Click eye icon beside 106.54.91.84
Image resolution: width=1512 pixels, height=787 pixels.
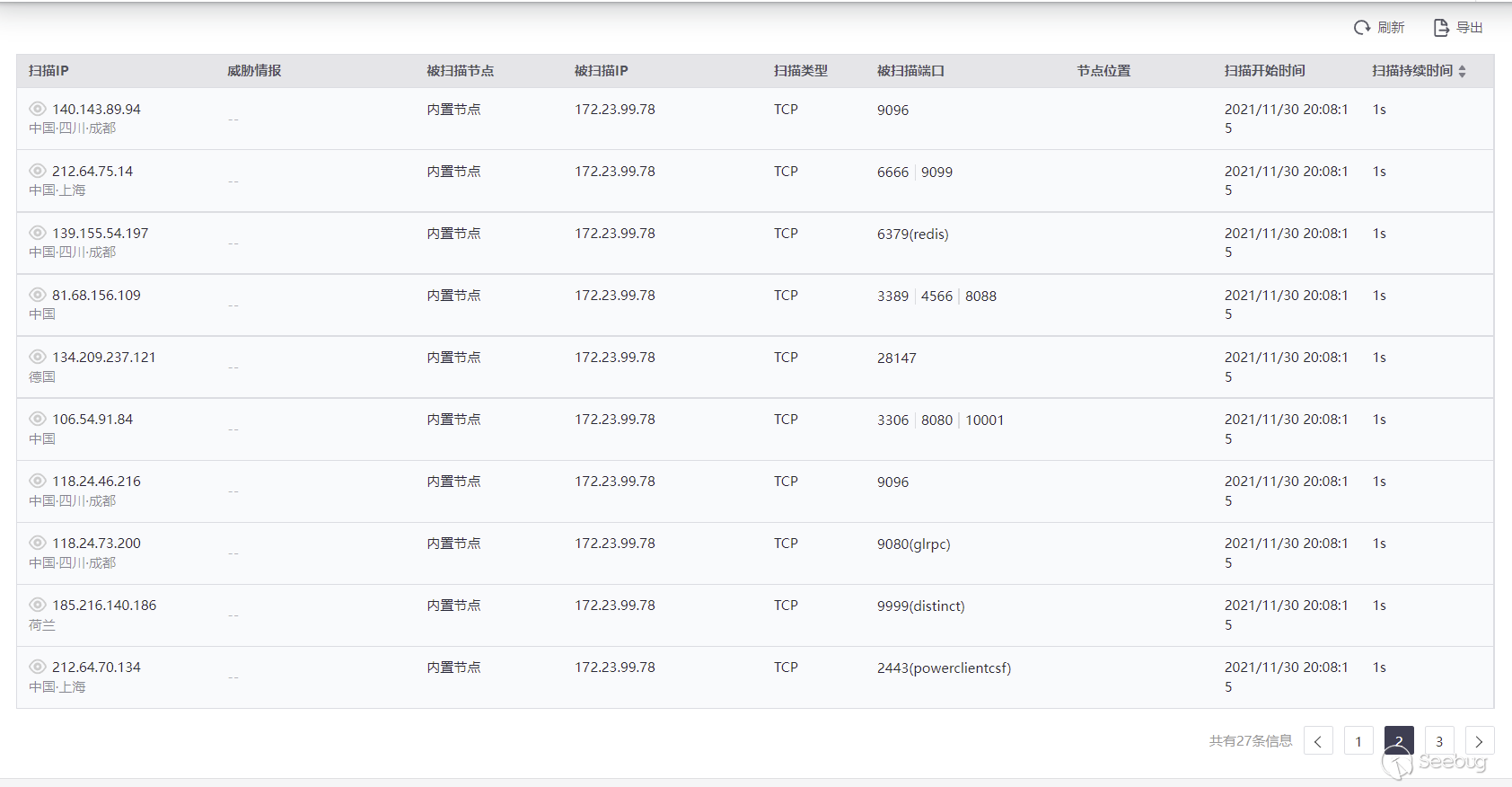[38, 419]
